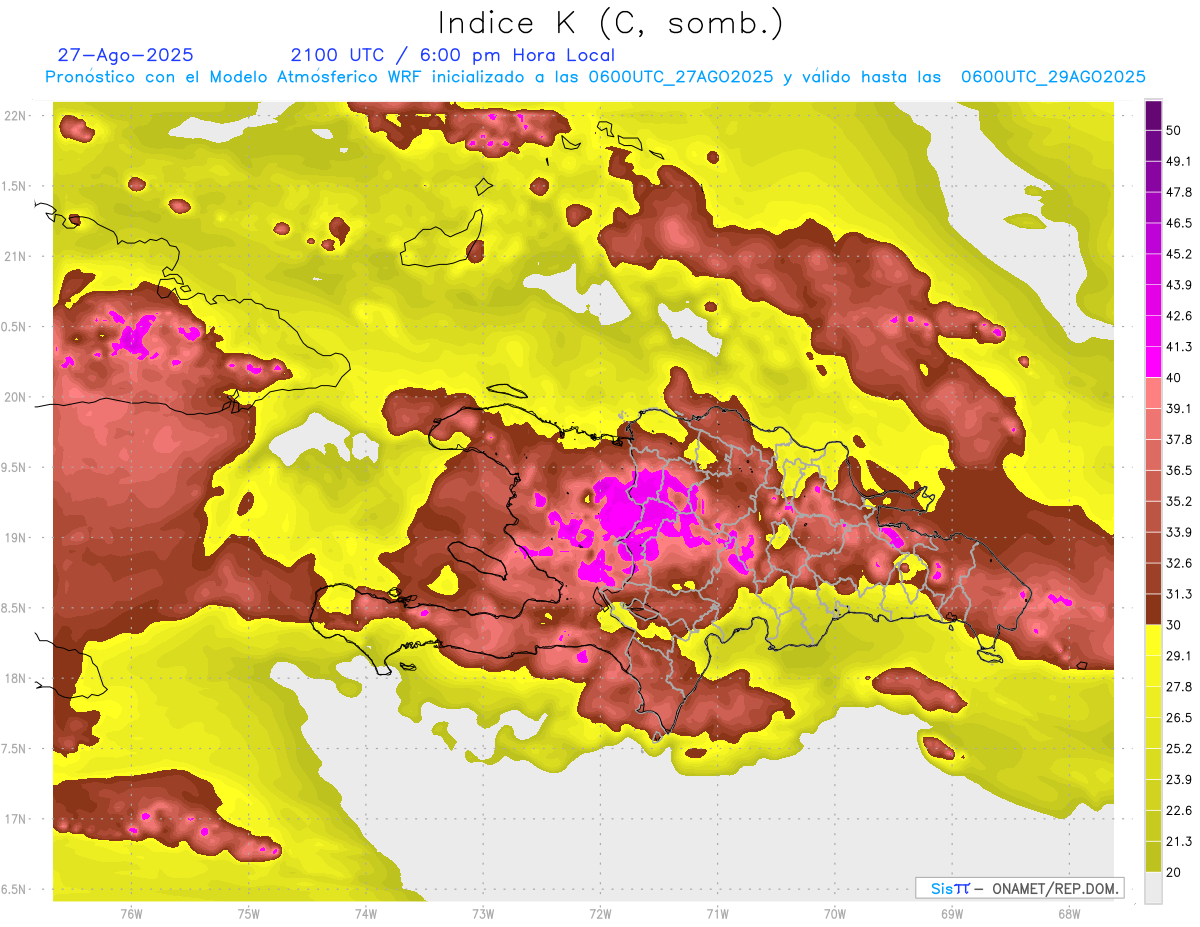Click the colorbar label "50"
This screenshot has height=927, width=1200.
[1175, 131]
